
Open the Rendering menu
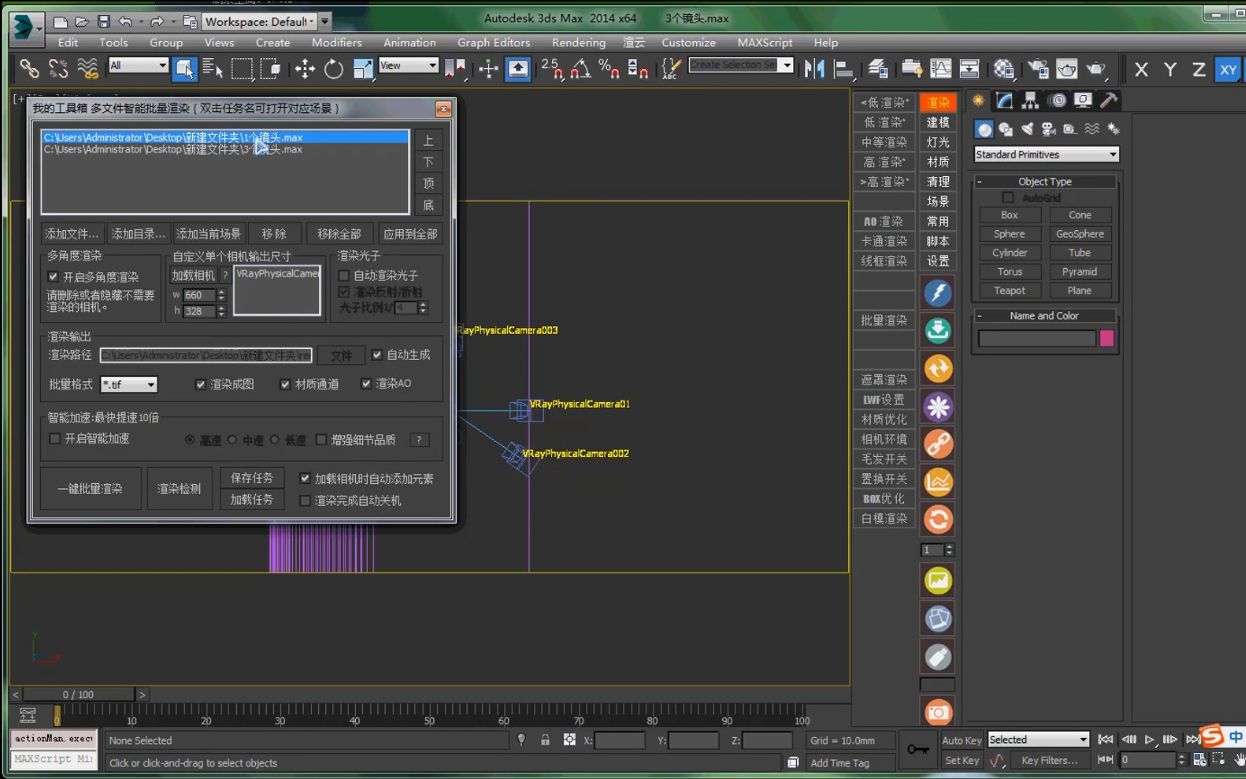pyautogui.click(x=578, y=43)
